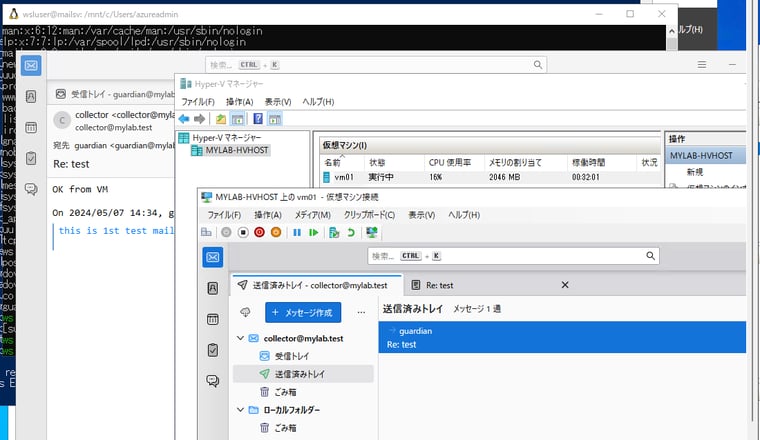Open the メディア(M) menu in the VM connection window

pyautogui.click(x=313, y=215)
